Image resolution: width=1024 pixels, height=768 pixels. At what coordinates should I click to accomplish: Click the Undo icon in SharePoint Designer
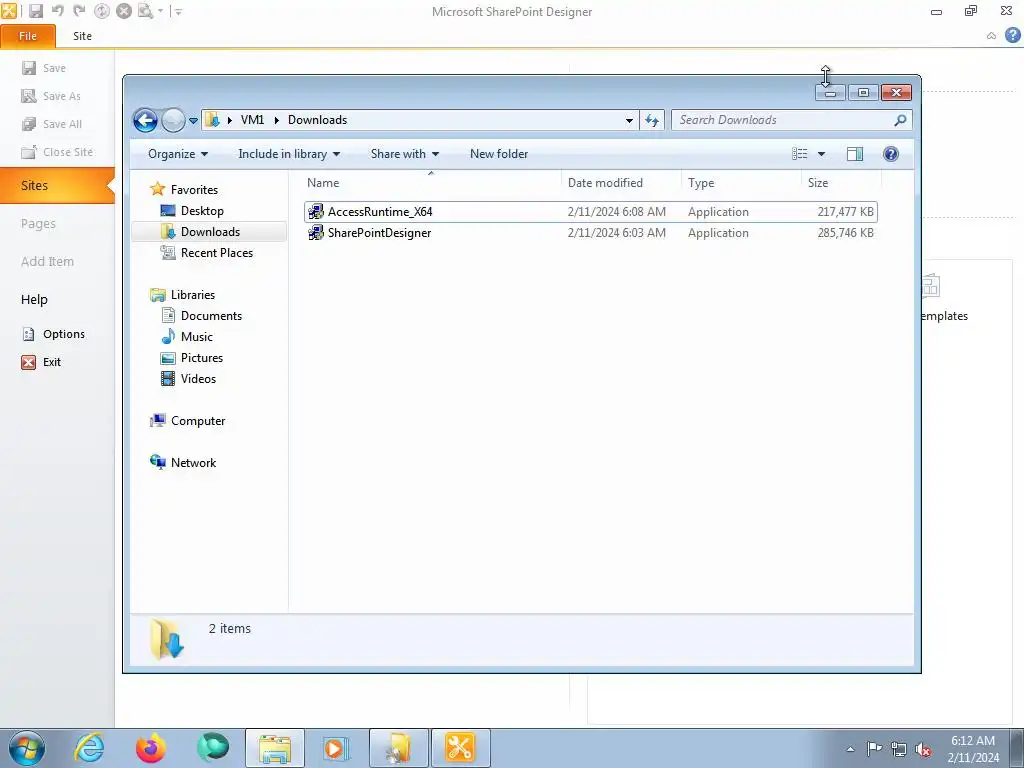click(x=57, y=11)
